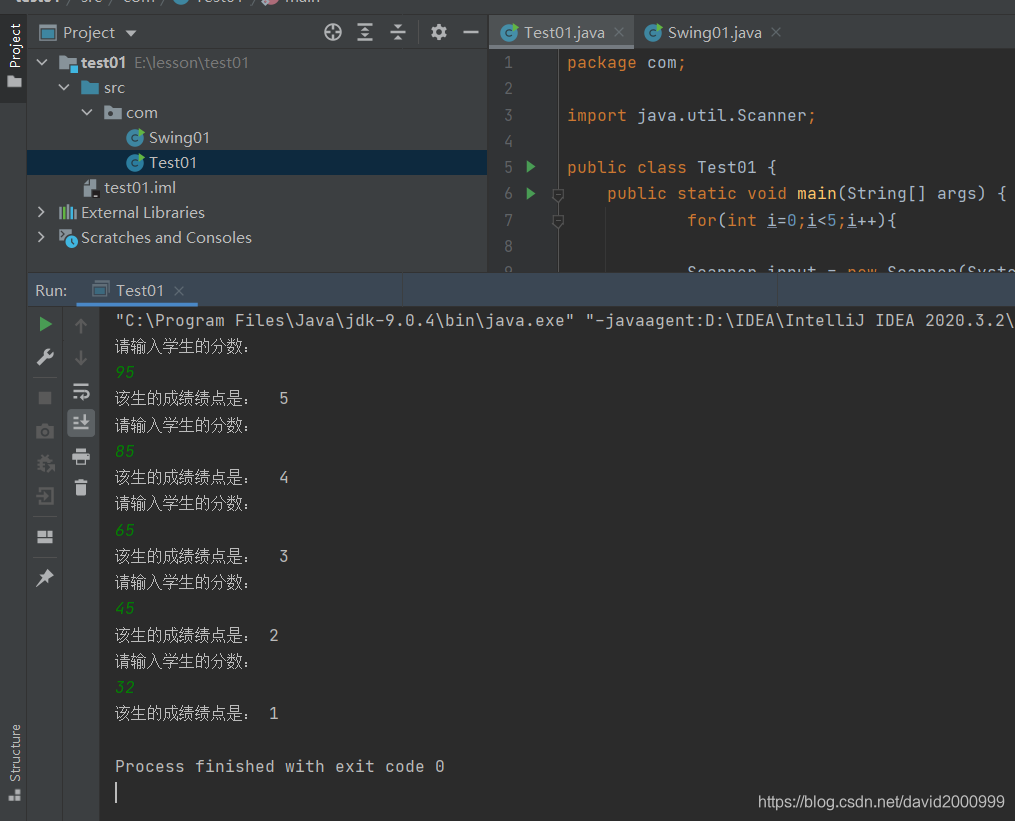1015x821 pixels.
Task: Click 'Process finished with exit code 0' text
Action: point(280,767)
